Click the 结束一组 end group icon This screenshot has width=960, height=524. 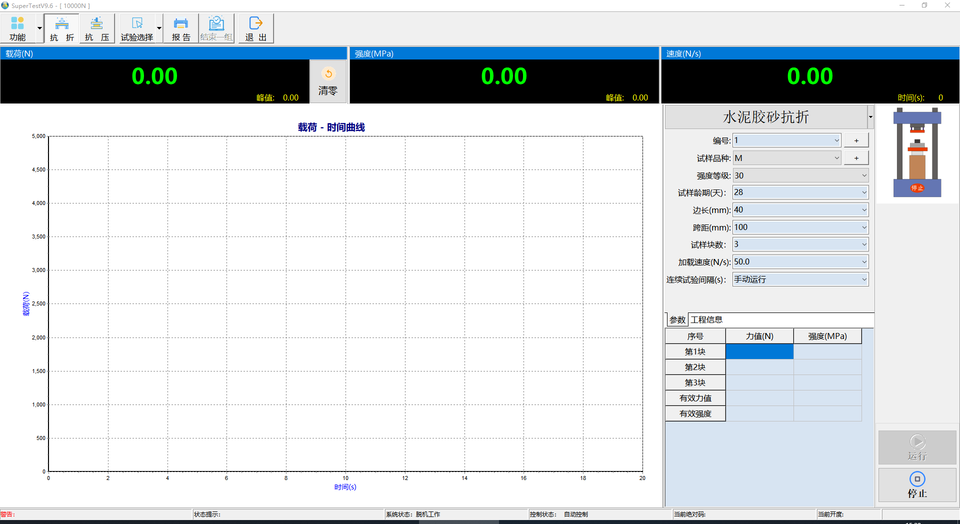pos(216,28)
